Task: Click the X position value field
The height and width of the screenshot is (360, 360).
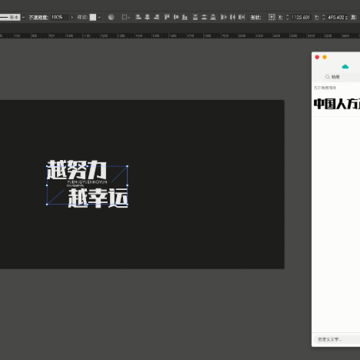Action: pyautogui.click(x=301, y=17)
